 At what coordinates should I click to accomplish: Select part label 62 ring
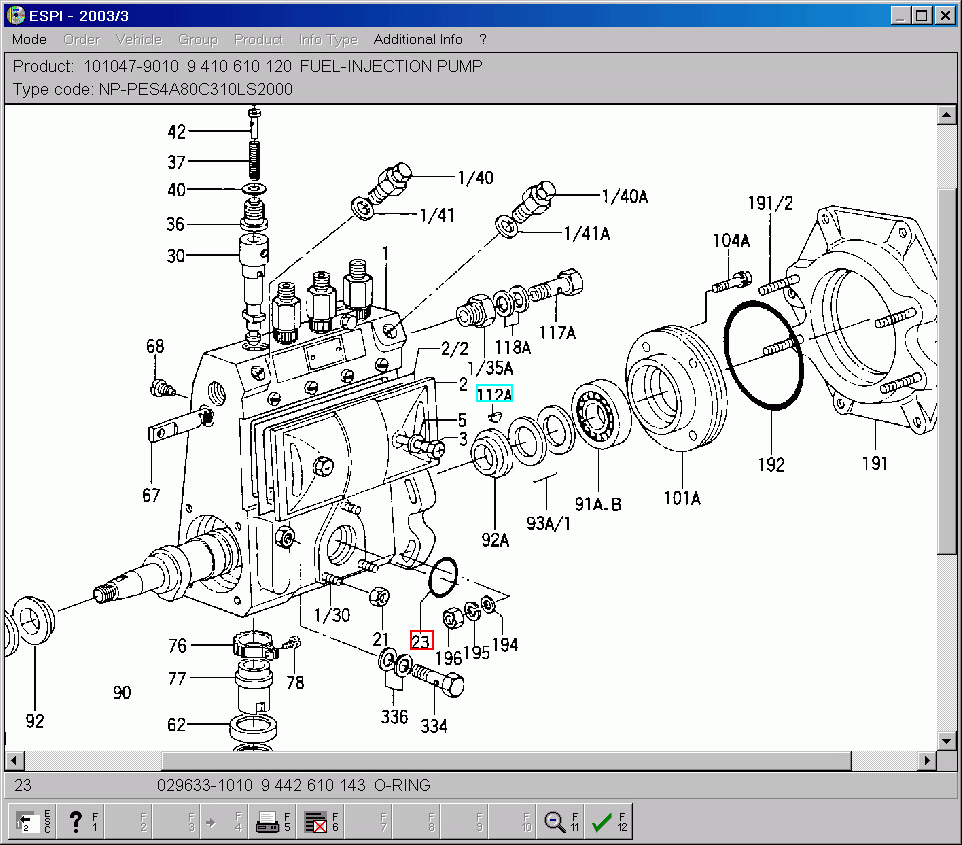(x=177, y=725)
